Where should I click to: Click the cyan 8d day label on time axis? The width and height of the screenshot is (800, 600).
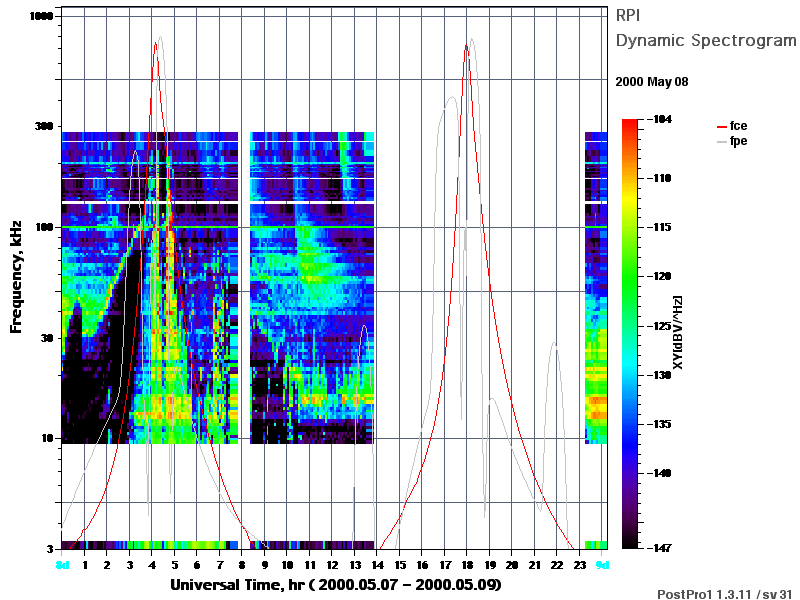point(62,565)
